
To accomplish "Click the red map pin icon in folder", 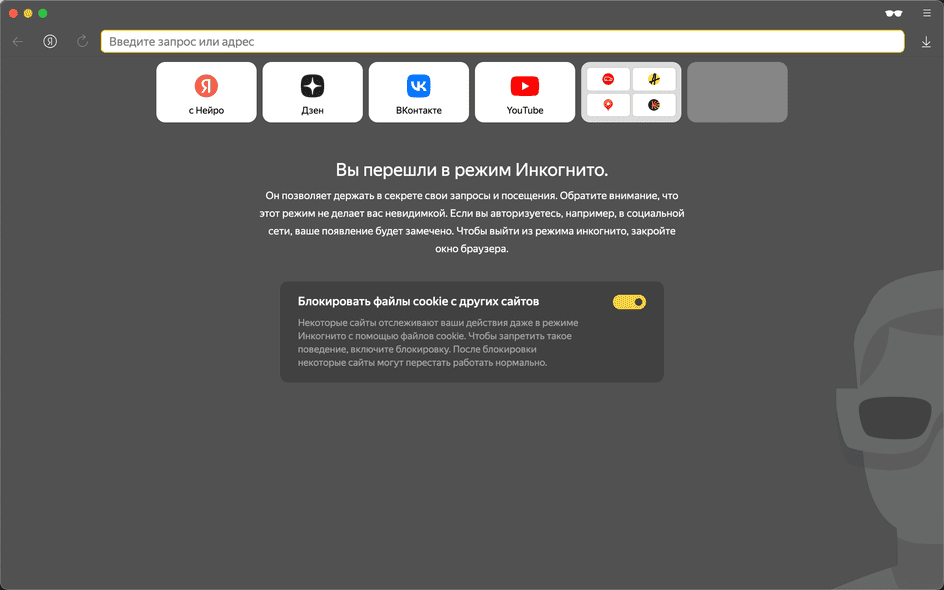I will tap(608, 105).
